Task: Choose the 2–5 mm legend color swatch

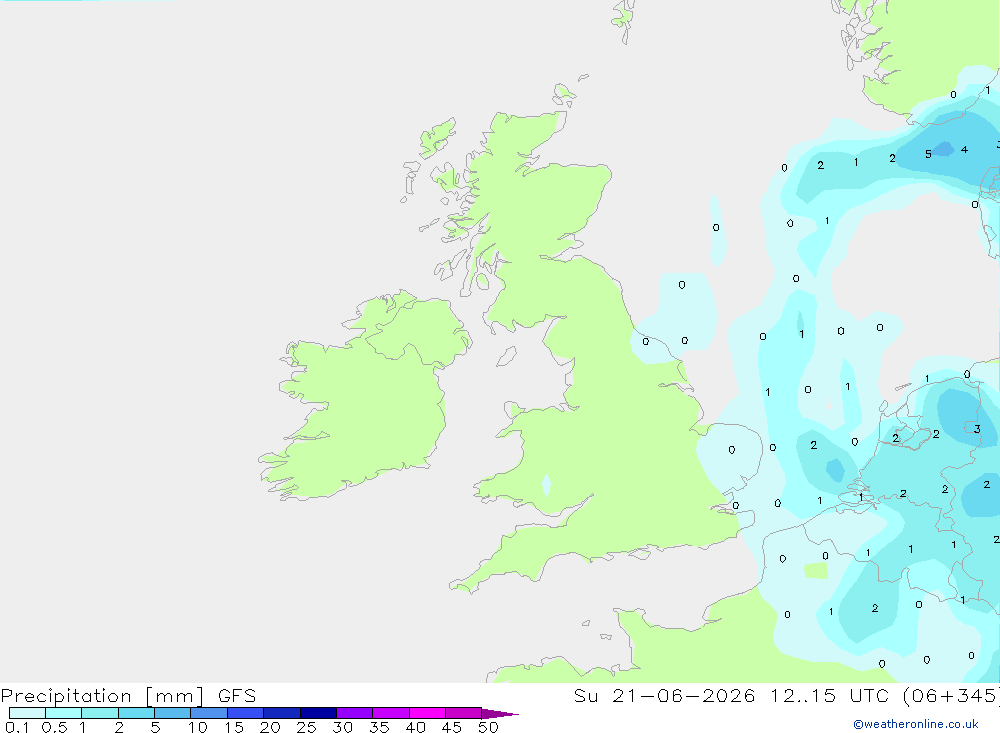Action: coord(136,713)
